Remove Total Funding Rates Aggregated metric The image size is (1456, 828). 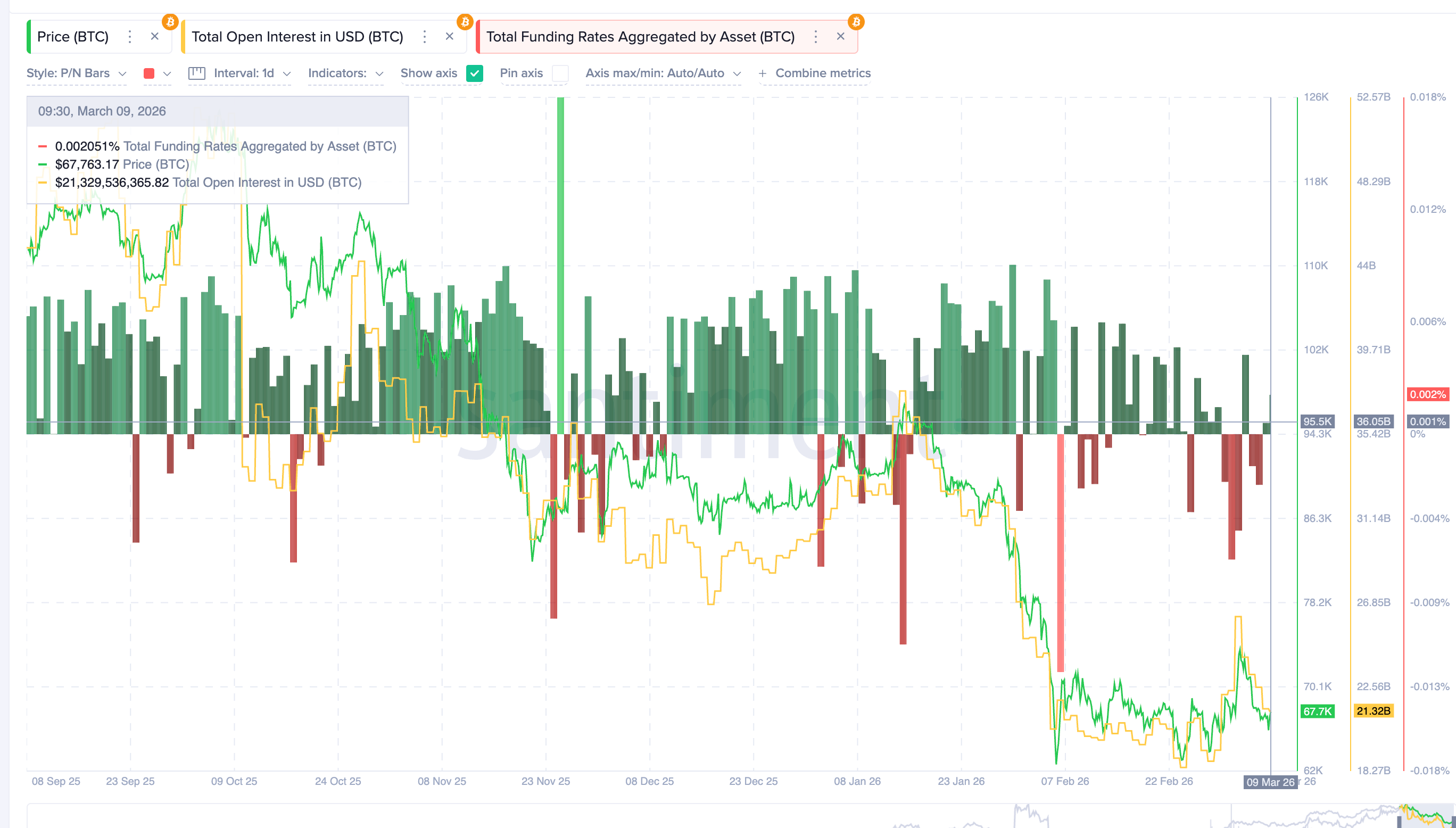(840, 36)
